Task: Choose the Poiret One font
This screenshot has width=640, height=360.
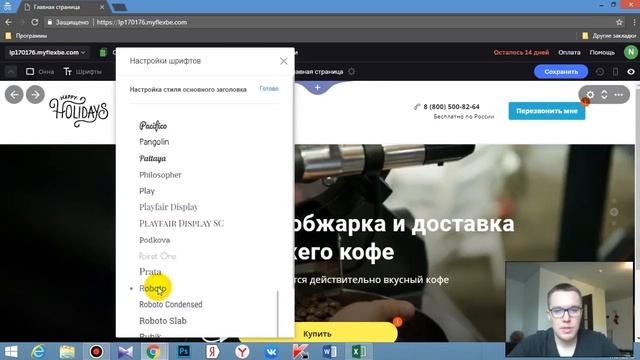Action: click(x=157, y=256)
